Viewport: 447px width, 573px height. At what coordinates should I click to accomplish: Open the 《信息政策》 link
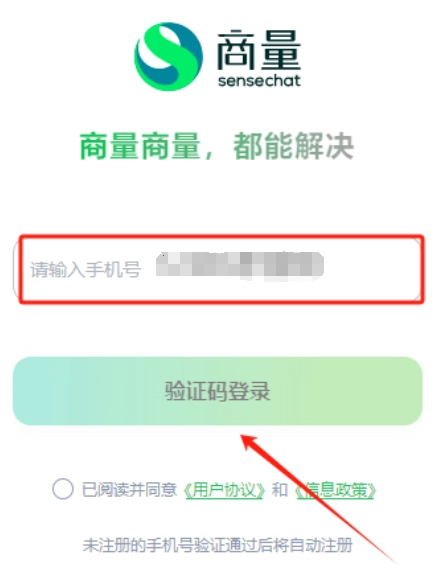[x=335, y=490]
